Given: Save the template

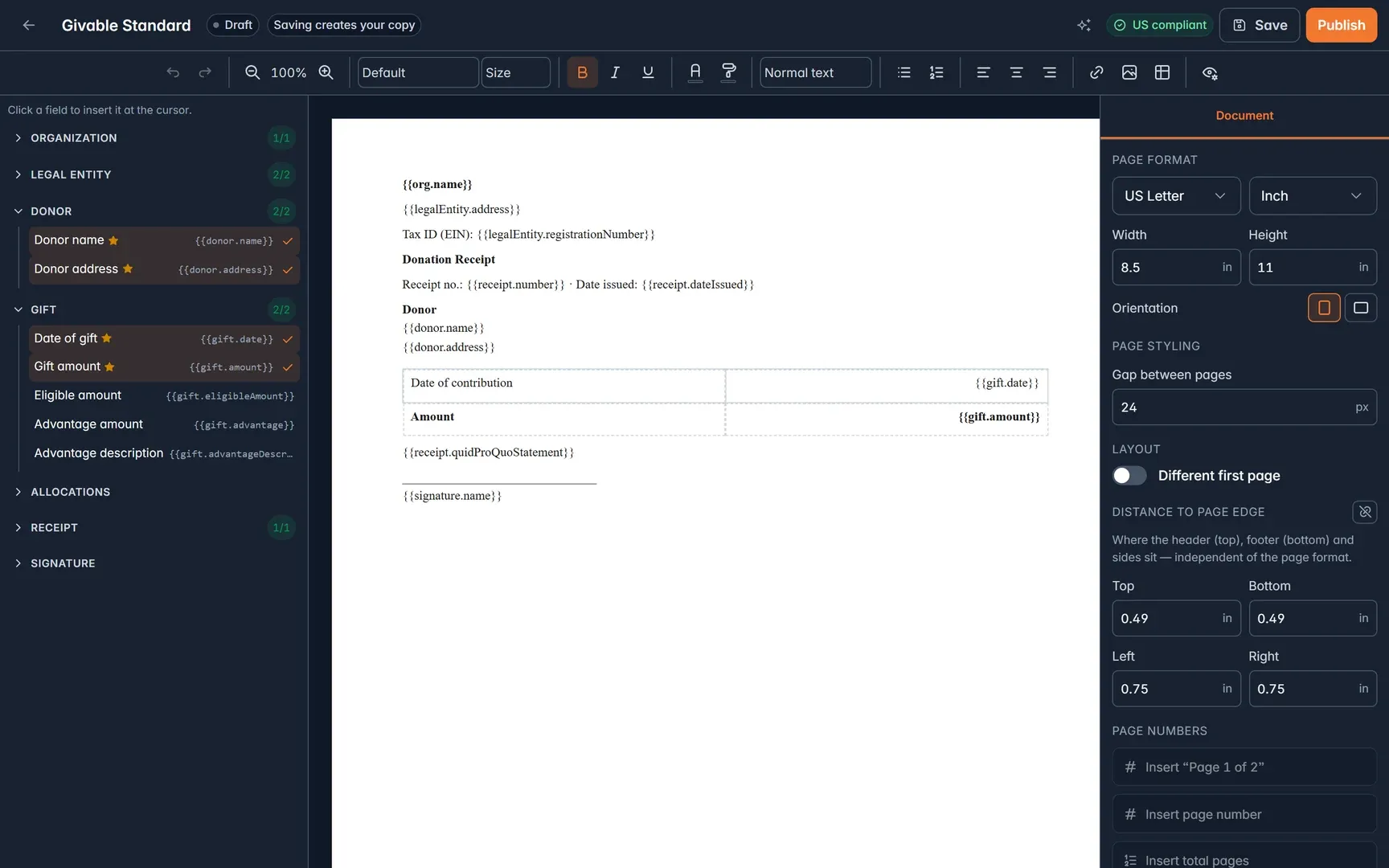Looking at the screenshot, I should click(x=1260, y=25).
